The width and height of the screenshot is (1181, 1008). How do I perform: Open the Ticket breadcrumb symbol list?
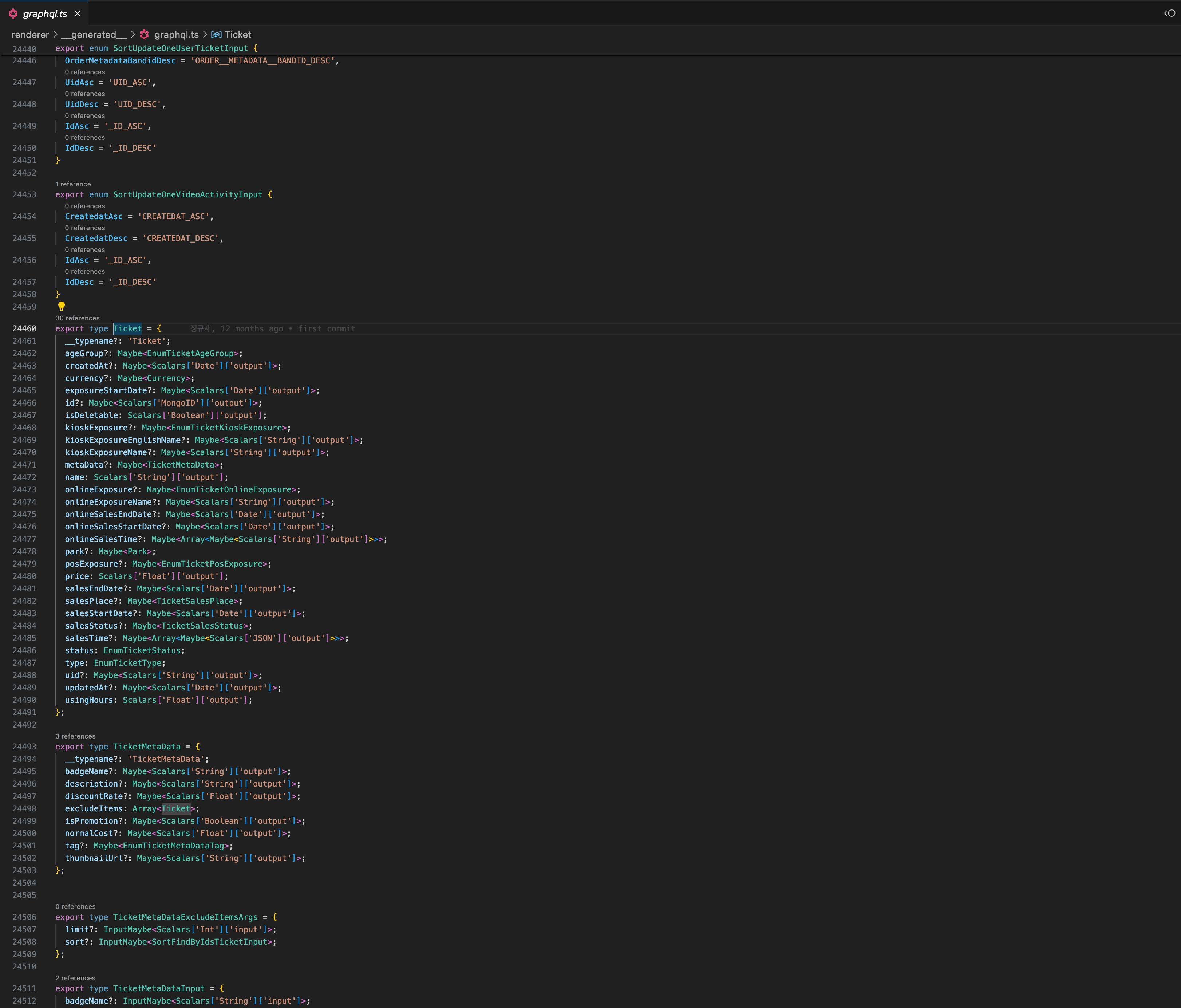click(x=238, y=35)
